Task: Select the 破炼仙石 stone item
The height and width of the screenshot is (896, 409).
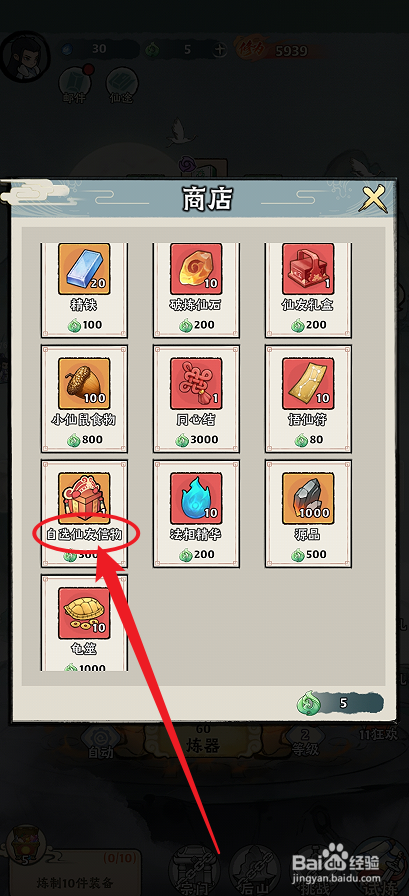Action: [196, 290]
